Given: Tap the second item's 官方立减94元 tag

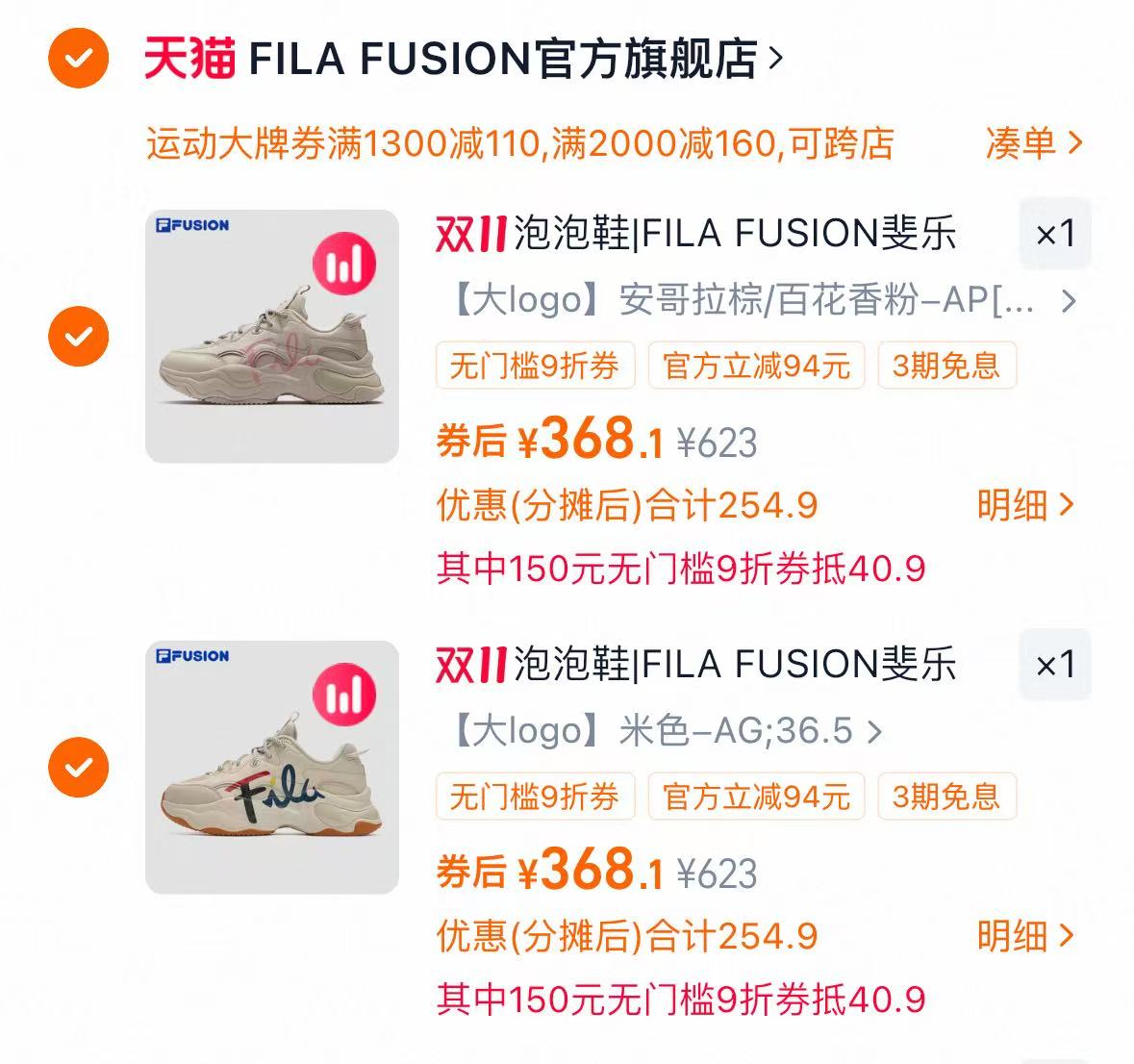Looking at the screenshot, I should (x=756, y=798).
